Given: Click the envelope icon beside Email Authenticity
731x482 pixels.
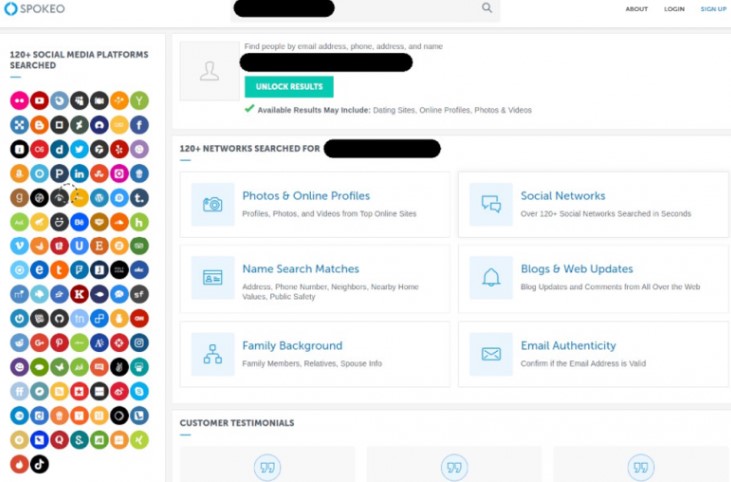Looking at the screenshot, I should [x=491, y=354].
